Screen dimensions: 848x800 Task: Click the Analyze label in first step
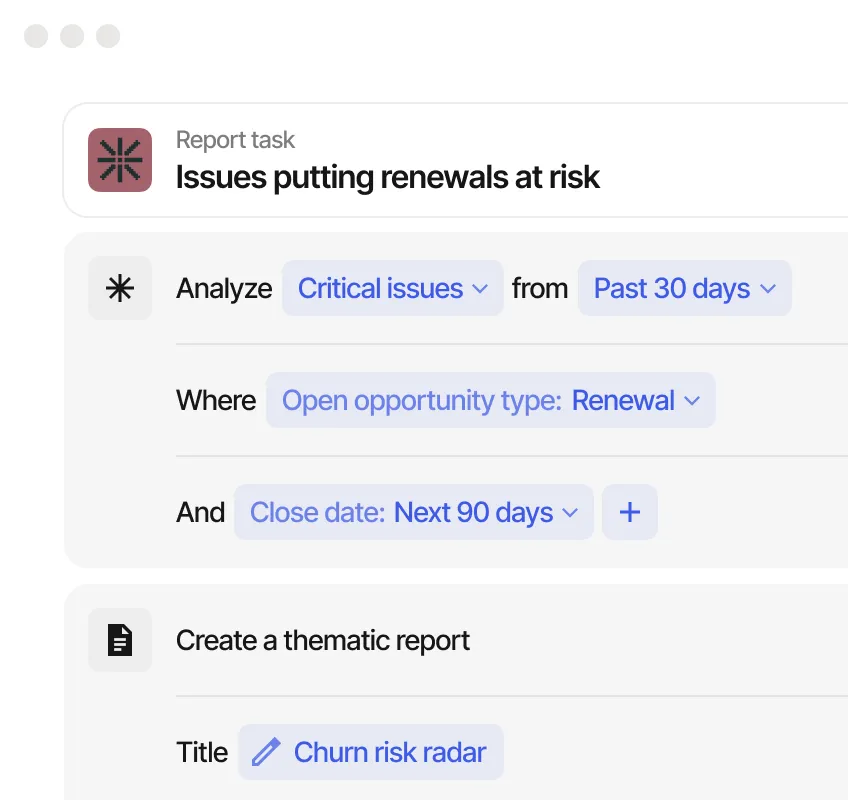224,288
